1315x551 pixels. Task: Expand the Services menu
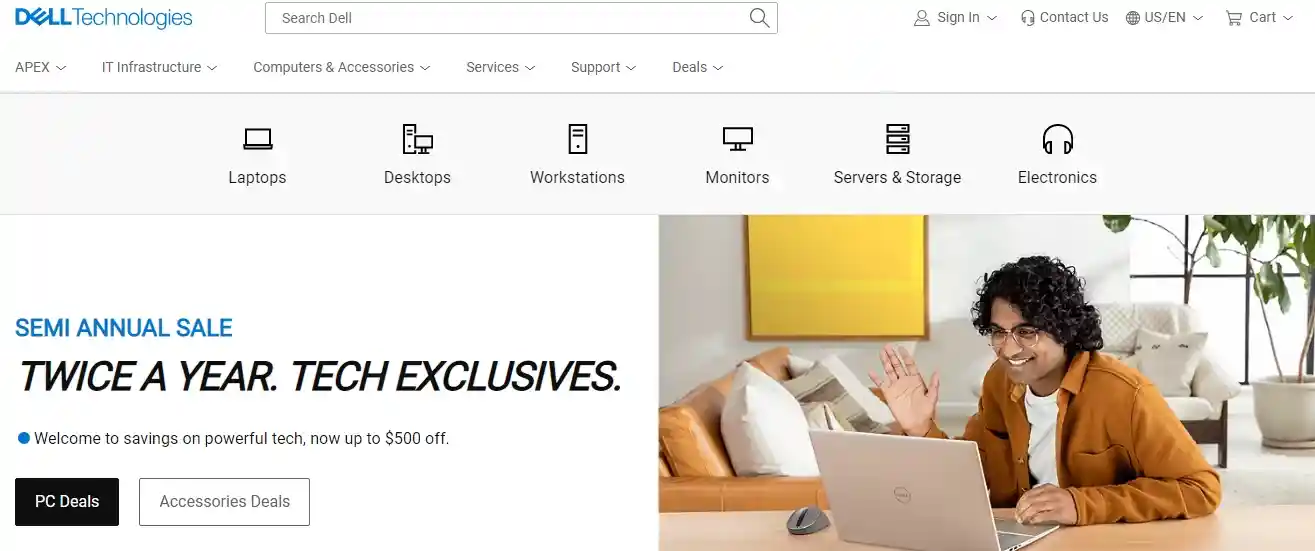pyautogui.click(x=501, y=67)
